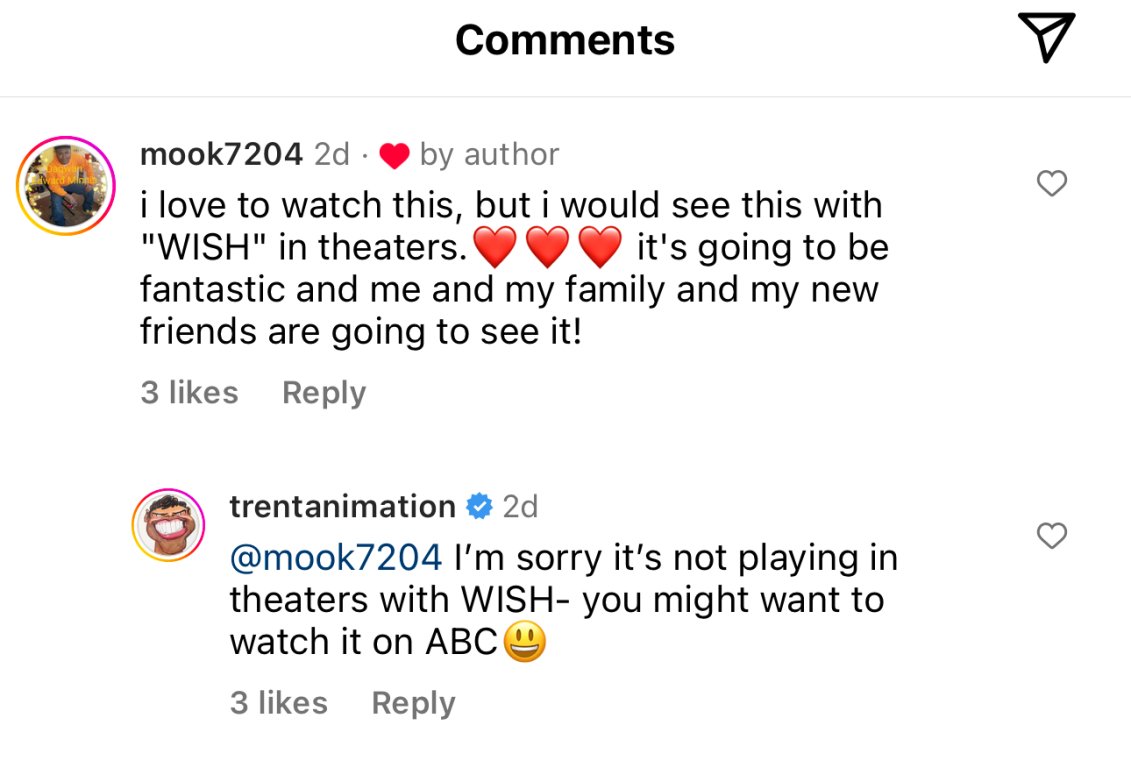Viewport: 1131px width, 768px height.
Task: Tap the paper plane share icon
Action: 1045,38
